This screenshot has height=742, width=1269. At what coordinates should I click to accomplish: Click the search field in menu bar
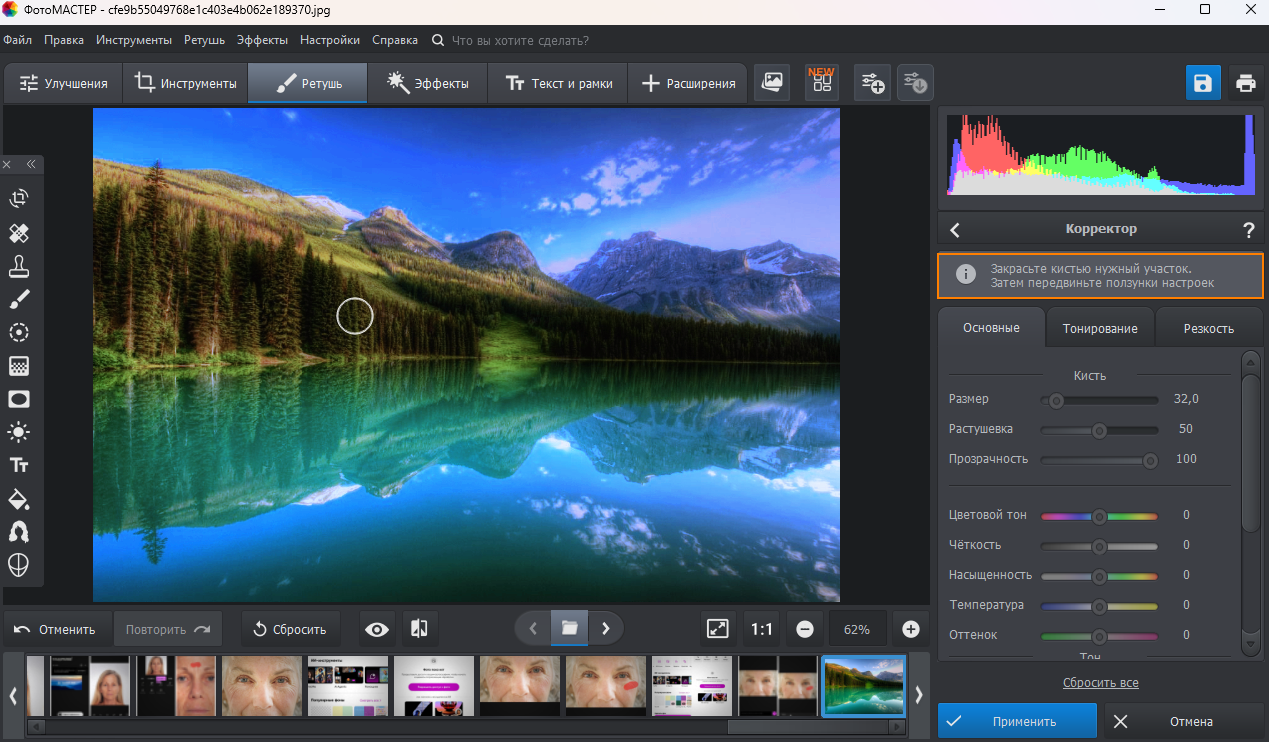tap(520, 40)
